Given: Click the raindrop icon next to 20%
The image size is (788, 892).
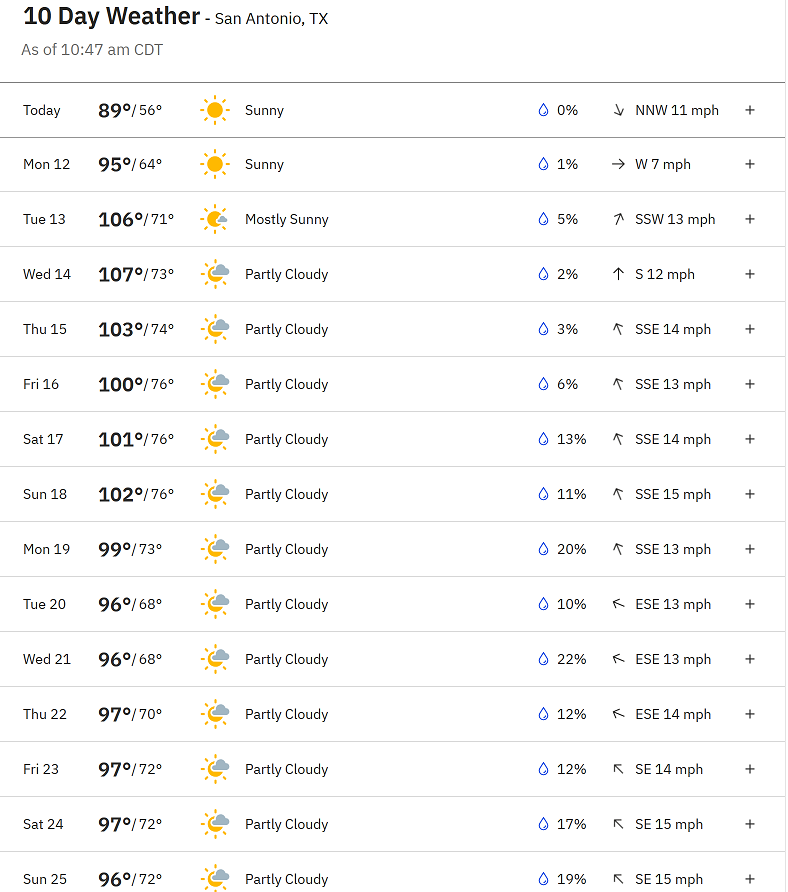Looking at the screenshot, I should (x=543, y=549).
